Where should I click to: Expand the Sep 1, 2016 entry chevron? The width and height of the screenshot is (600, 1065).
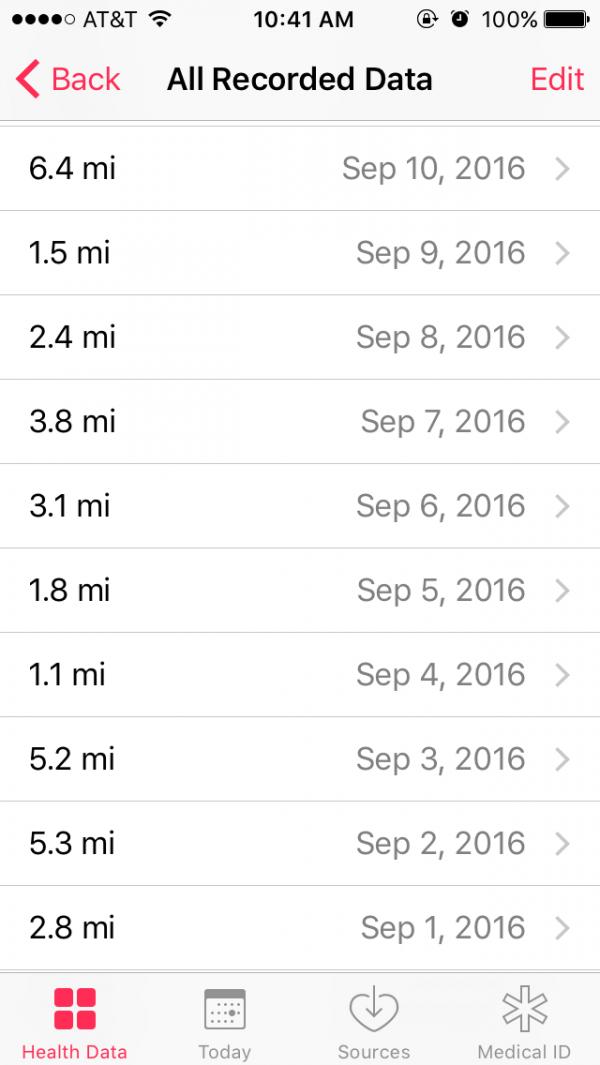562,928
